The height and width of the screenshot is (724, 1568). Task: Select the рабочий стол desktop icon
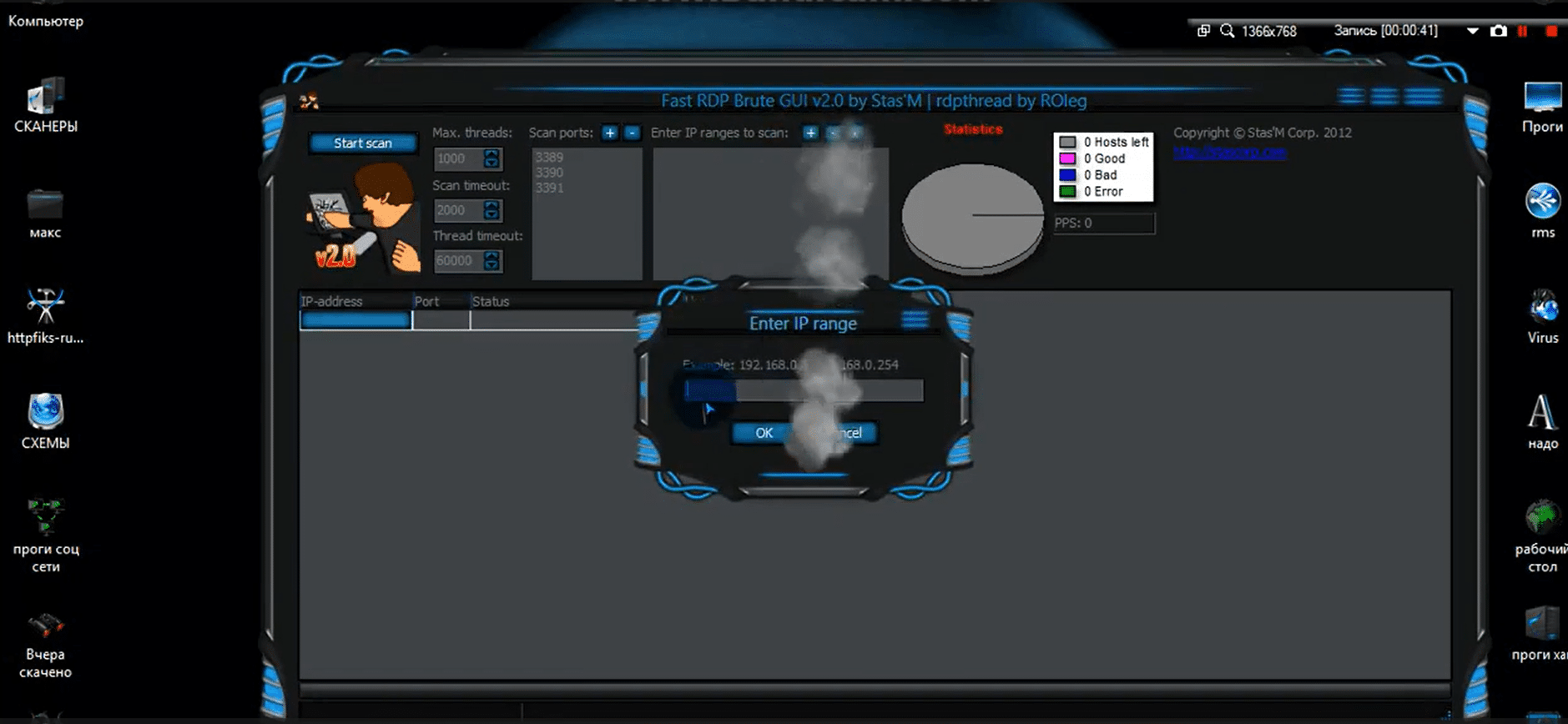coord(1541,536)
